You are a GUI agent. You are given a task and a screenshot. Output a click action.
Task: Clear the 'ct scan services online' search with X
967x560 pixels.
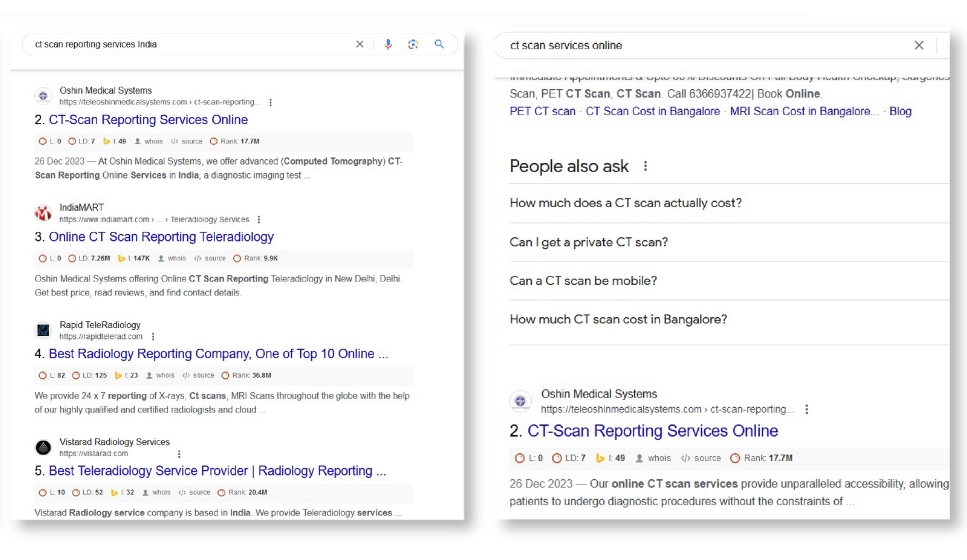point(919,45)
